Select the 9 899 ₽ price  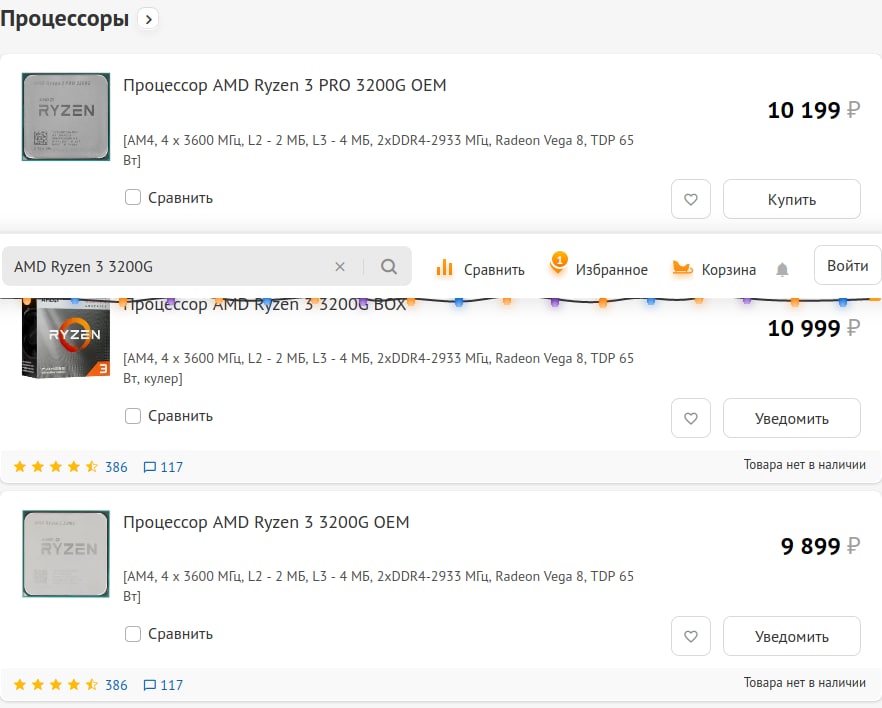coord(821,546)
